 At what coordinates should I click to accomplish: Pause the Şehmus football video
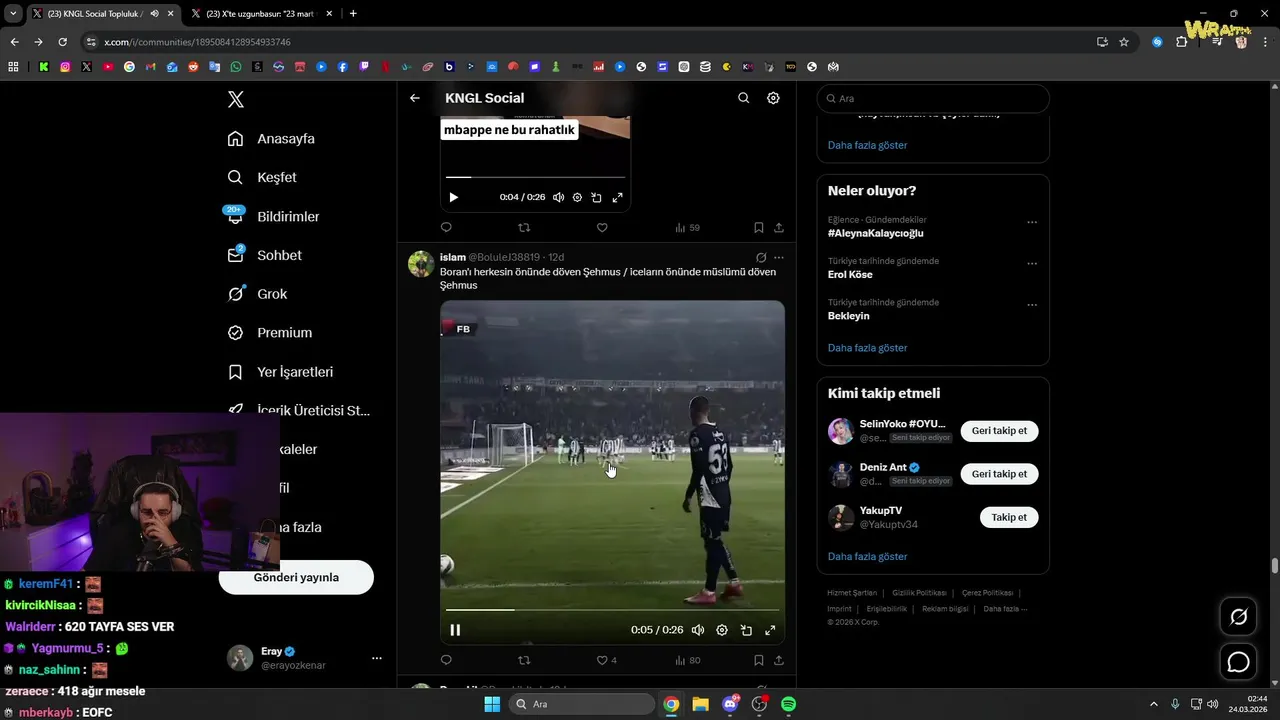pos(455,630)
